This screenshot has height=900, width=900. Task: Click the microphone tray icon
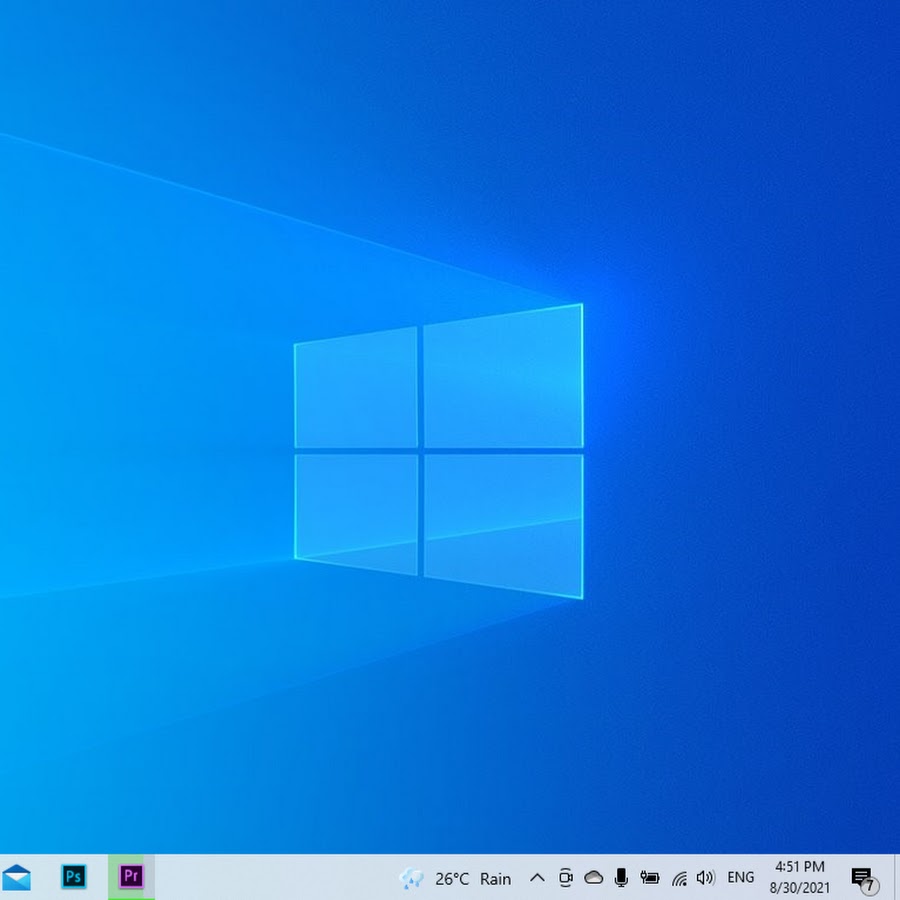(621, 878)
